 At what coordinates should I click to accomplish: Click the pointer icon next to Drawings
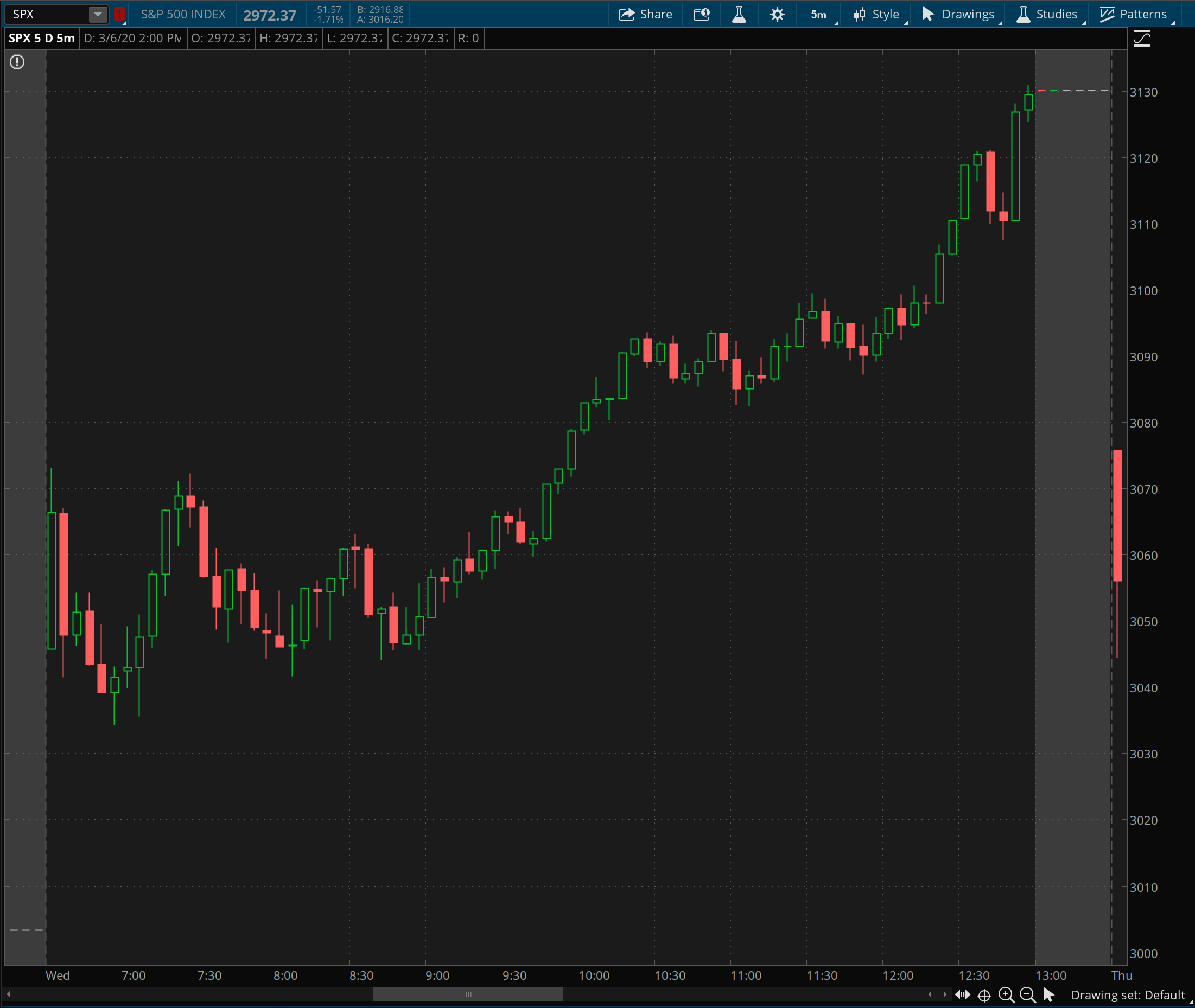pyautogui.click(x=928, y=14)
